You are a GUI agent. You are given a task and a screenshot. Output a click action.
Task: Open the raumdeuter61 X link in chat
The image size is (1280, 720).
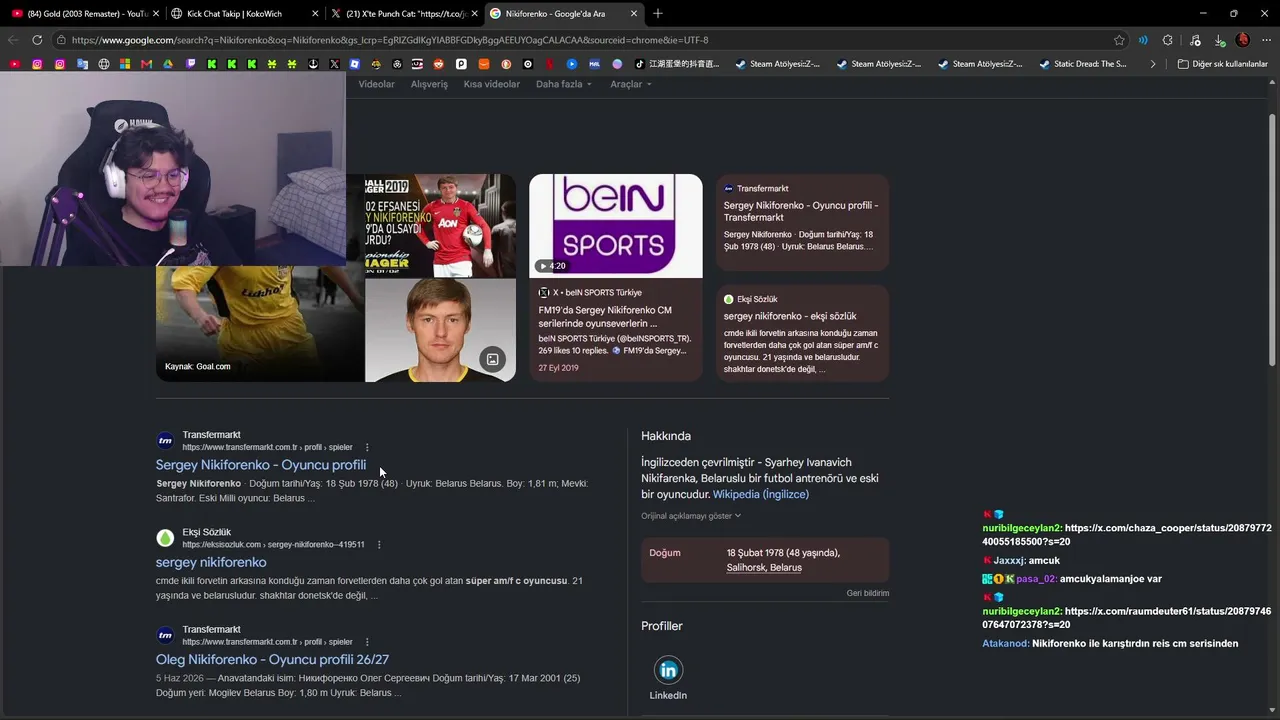pos(1127,618)
